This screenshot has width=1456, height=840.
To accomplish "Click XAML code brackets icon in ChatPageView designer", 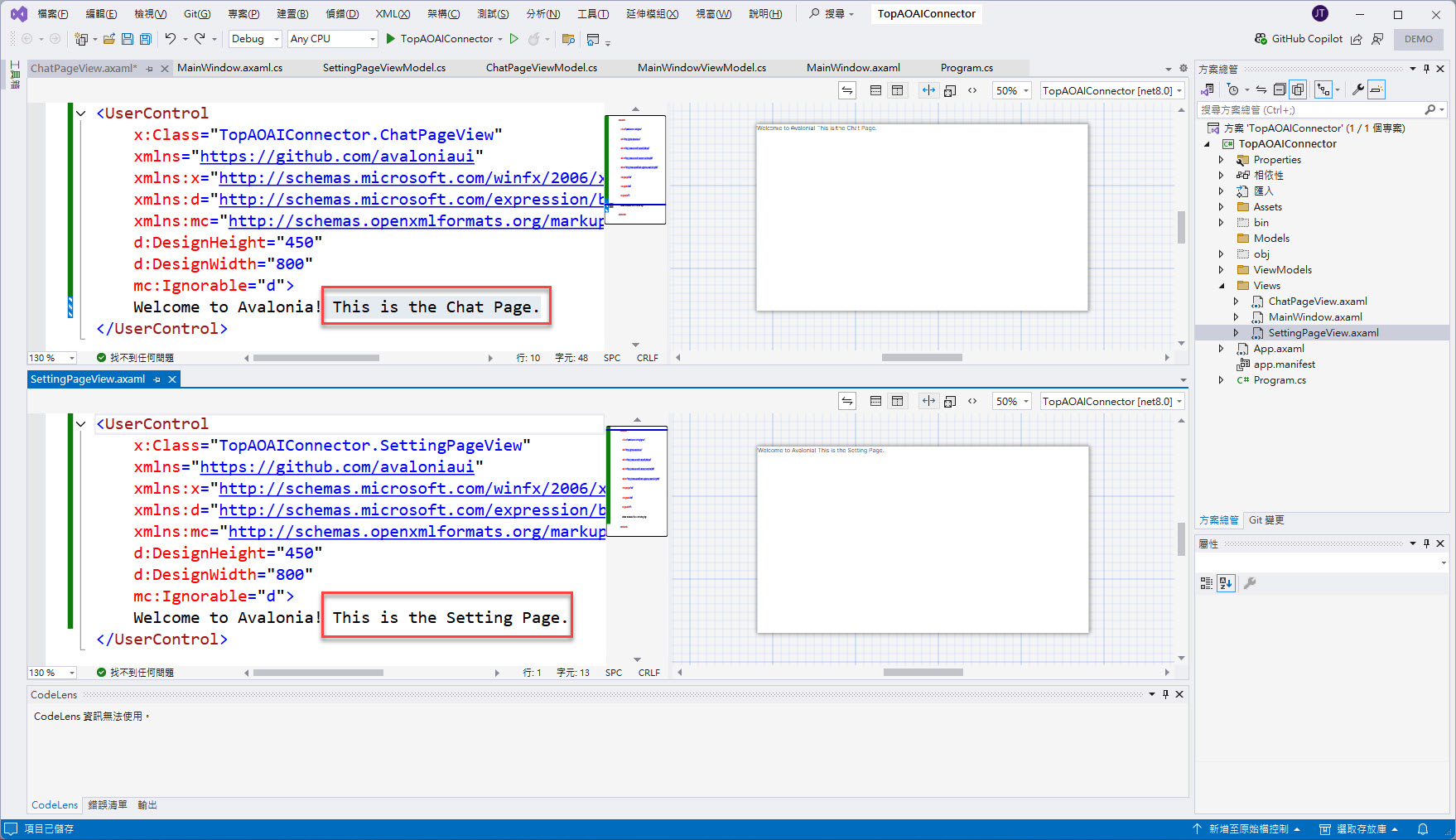I will click(972, 90).
